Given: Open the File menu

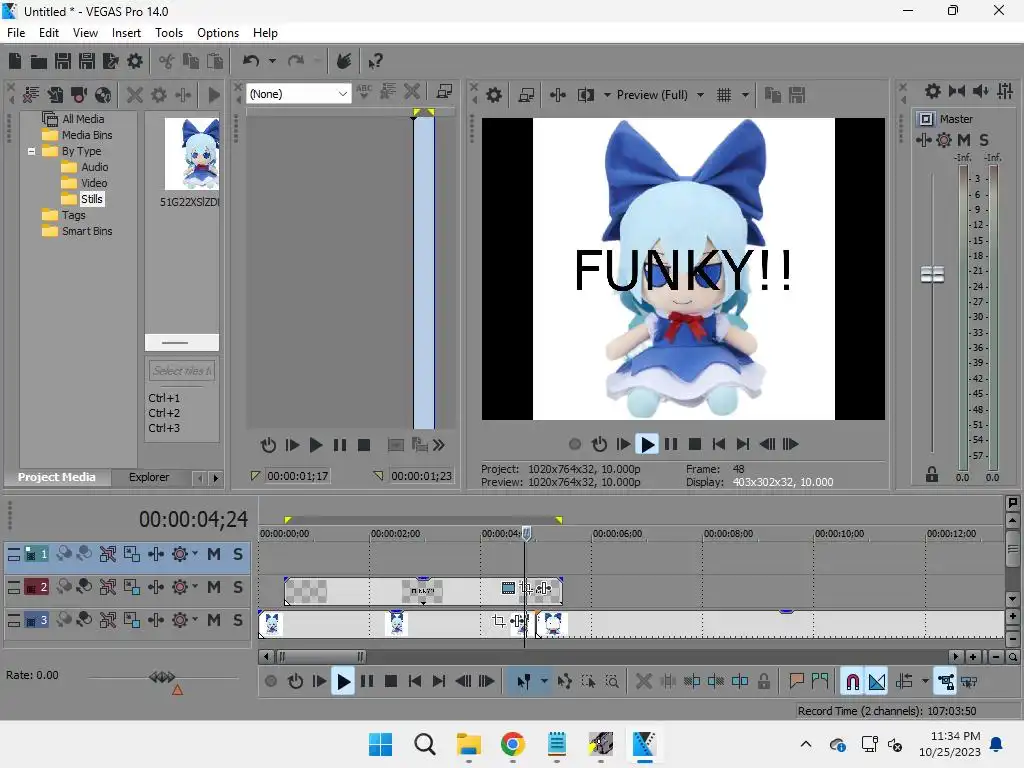Looking at the screenshot, I should (16, 33).
